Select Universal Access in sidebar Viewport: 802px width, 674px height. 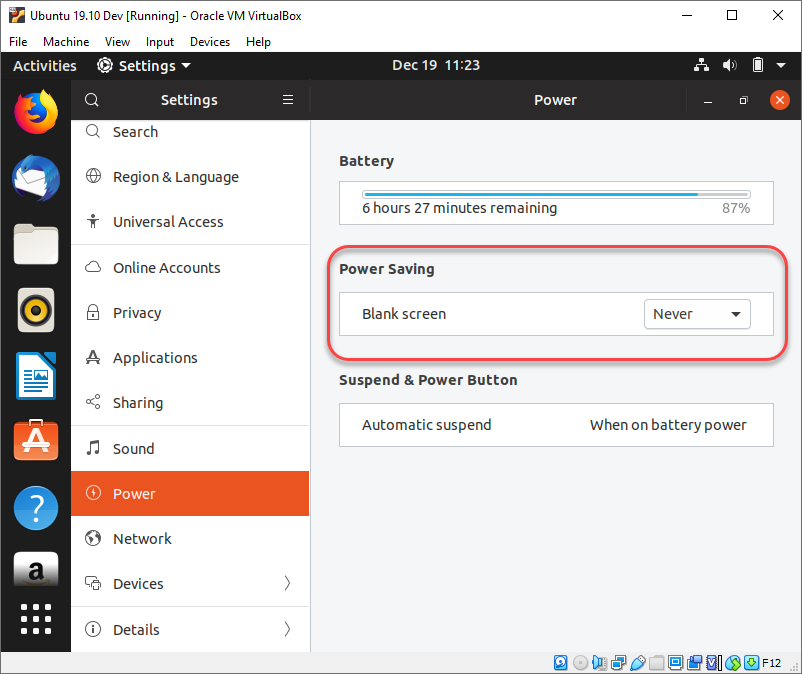pos(190,222)
